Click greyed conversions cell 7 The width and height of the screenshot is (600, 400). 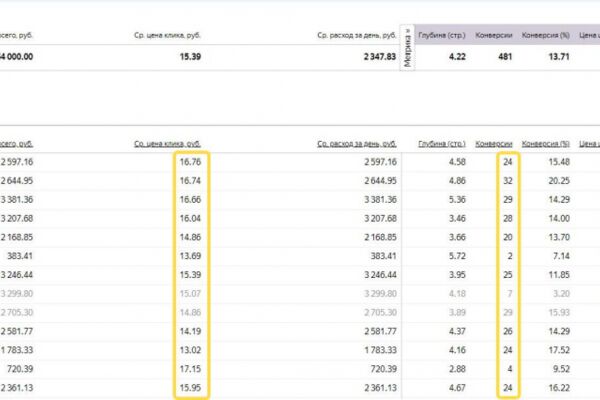510,294
